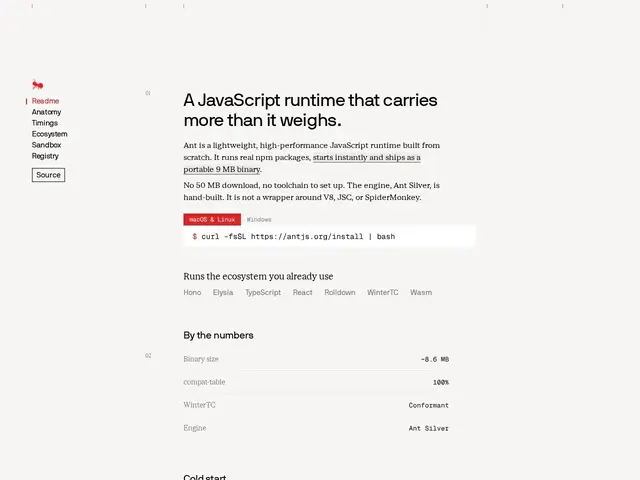Select Sandbox from the sidebar
The width and height of the screenshot is (640, 480).
[x=47, y=145]
